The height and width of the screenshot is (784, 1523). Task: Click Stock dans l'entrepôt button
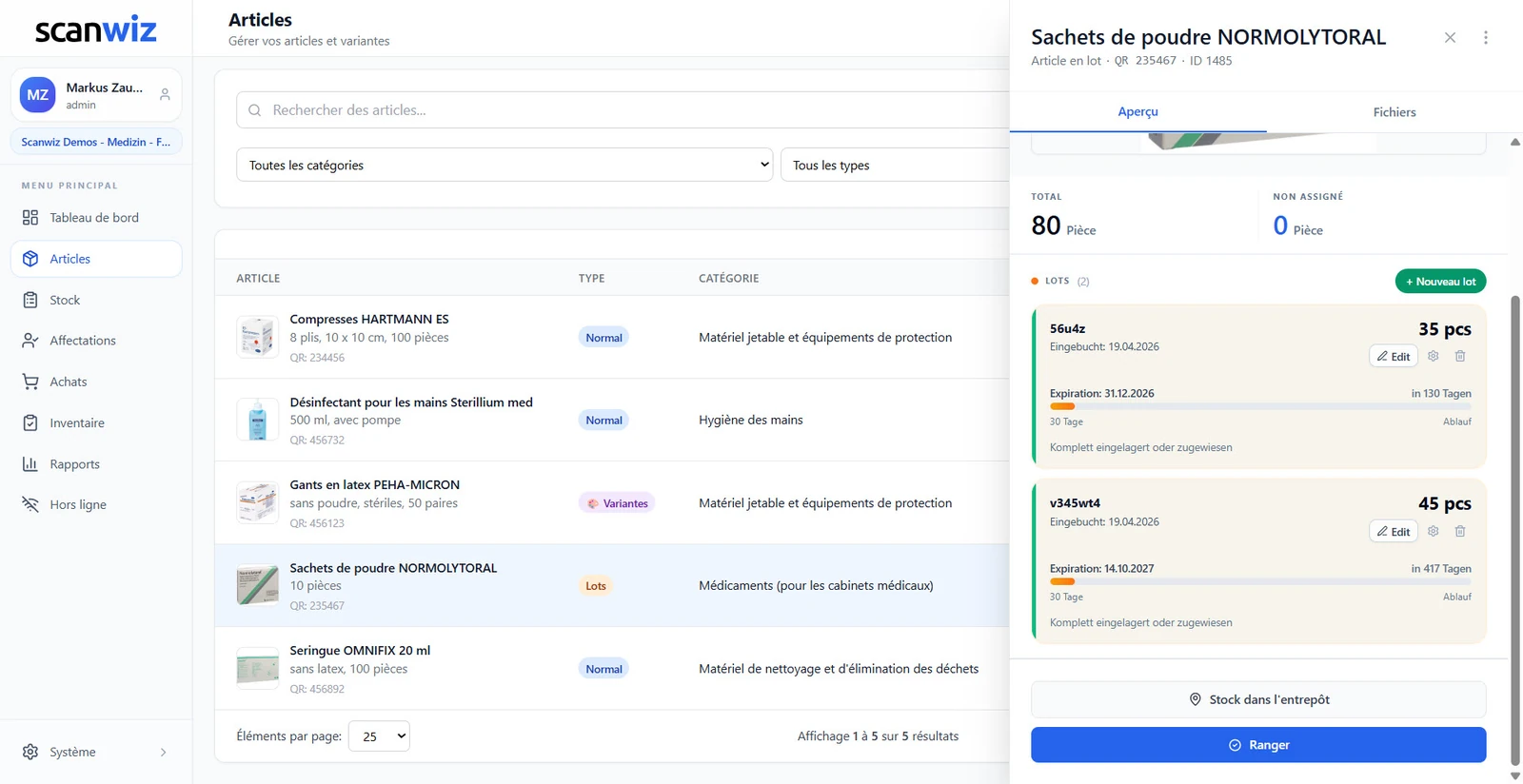pyautogui.click(x=1258, y=699)
